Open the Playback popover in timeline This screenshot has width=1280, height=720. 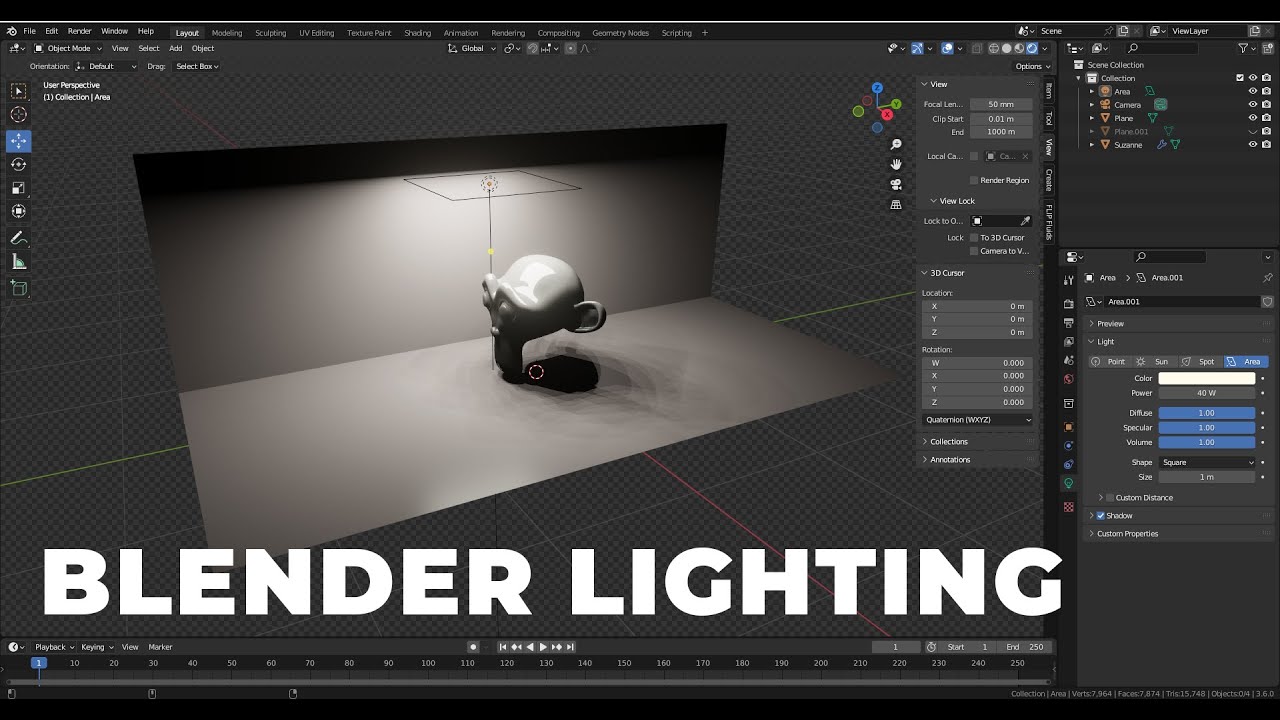(x=53, y=647)
